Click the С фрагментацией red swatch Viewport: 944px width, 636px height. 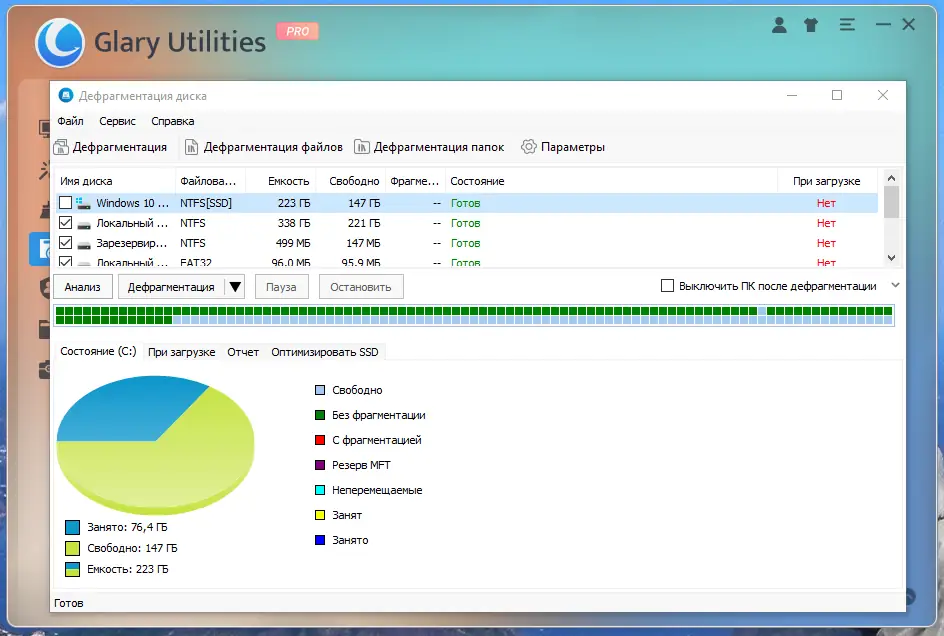click(320, 440)
